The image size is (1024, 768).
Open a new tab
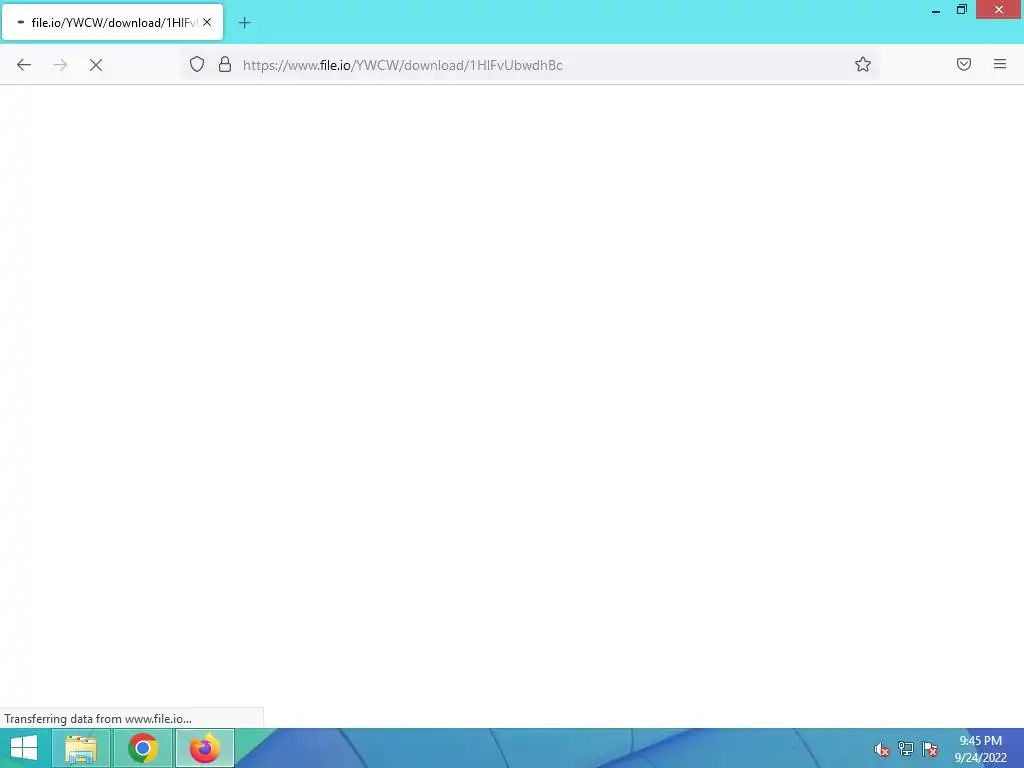[244, 23]
